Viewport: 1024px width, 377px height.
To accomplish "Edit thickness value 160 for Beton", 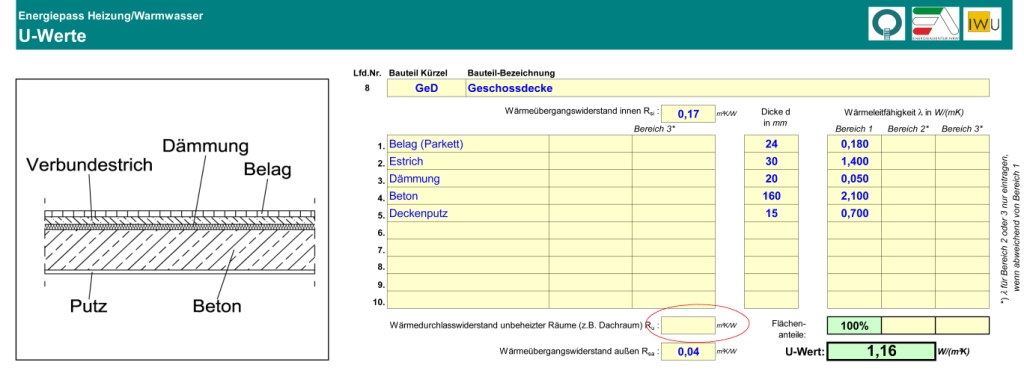I will click(x=771, y=195).
